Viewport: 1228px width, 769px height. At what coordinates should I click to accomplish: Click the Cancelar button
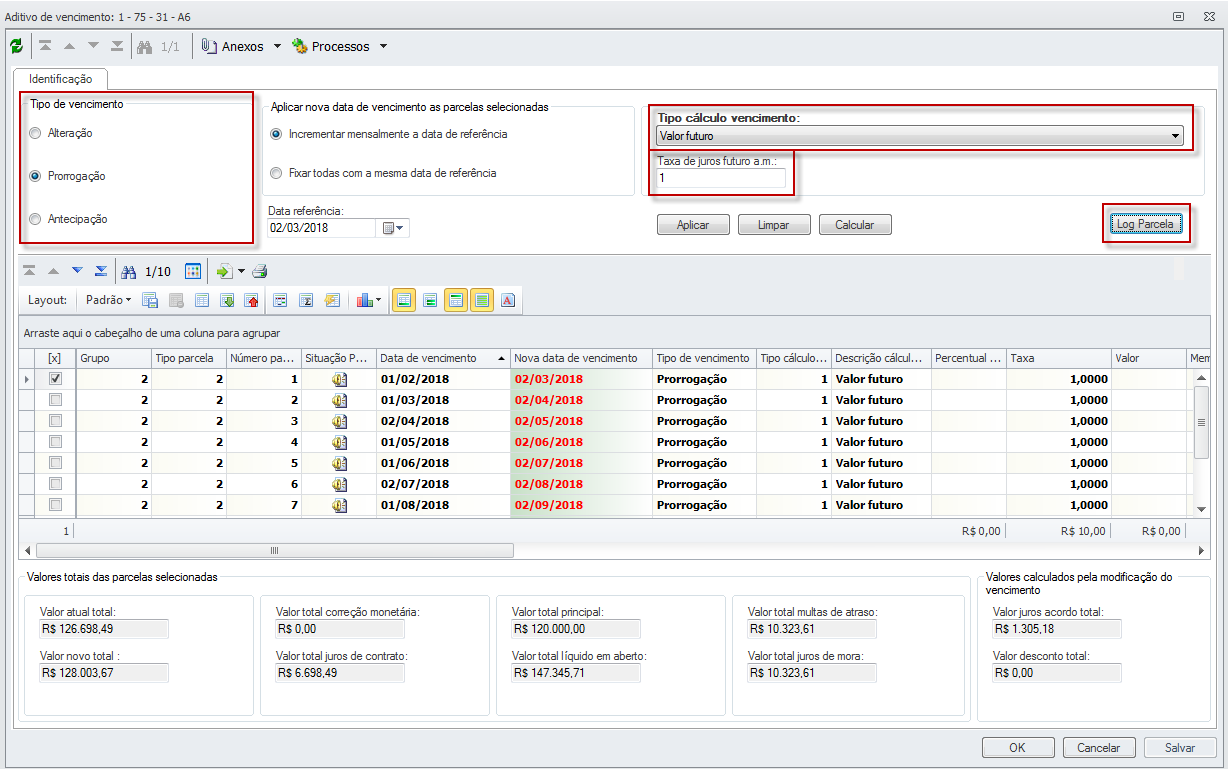pyautogui.click(x=1099, y=747)
